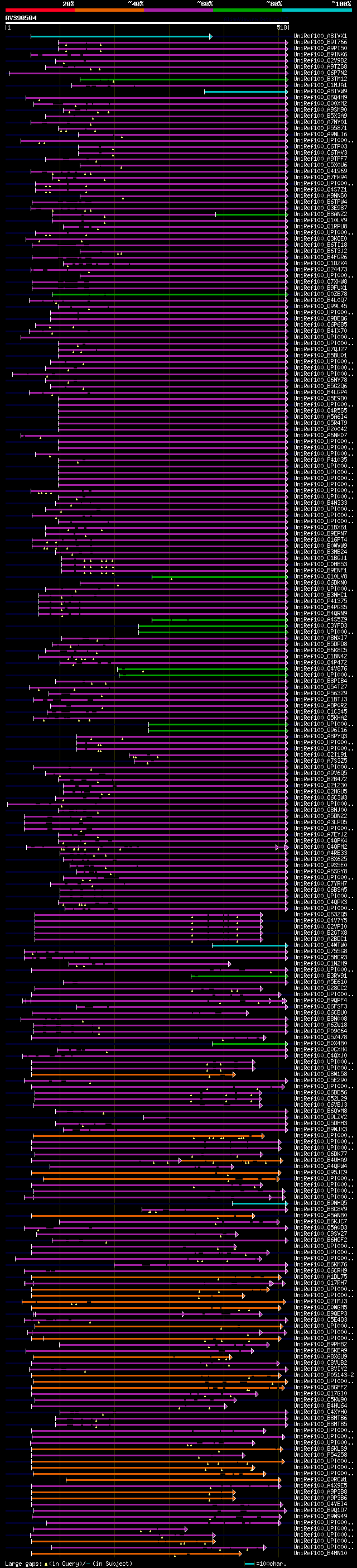Open hit UniRef100_P55871

pyautogui.click(x=320, y=128)
